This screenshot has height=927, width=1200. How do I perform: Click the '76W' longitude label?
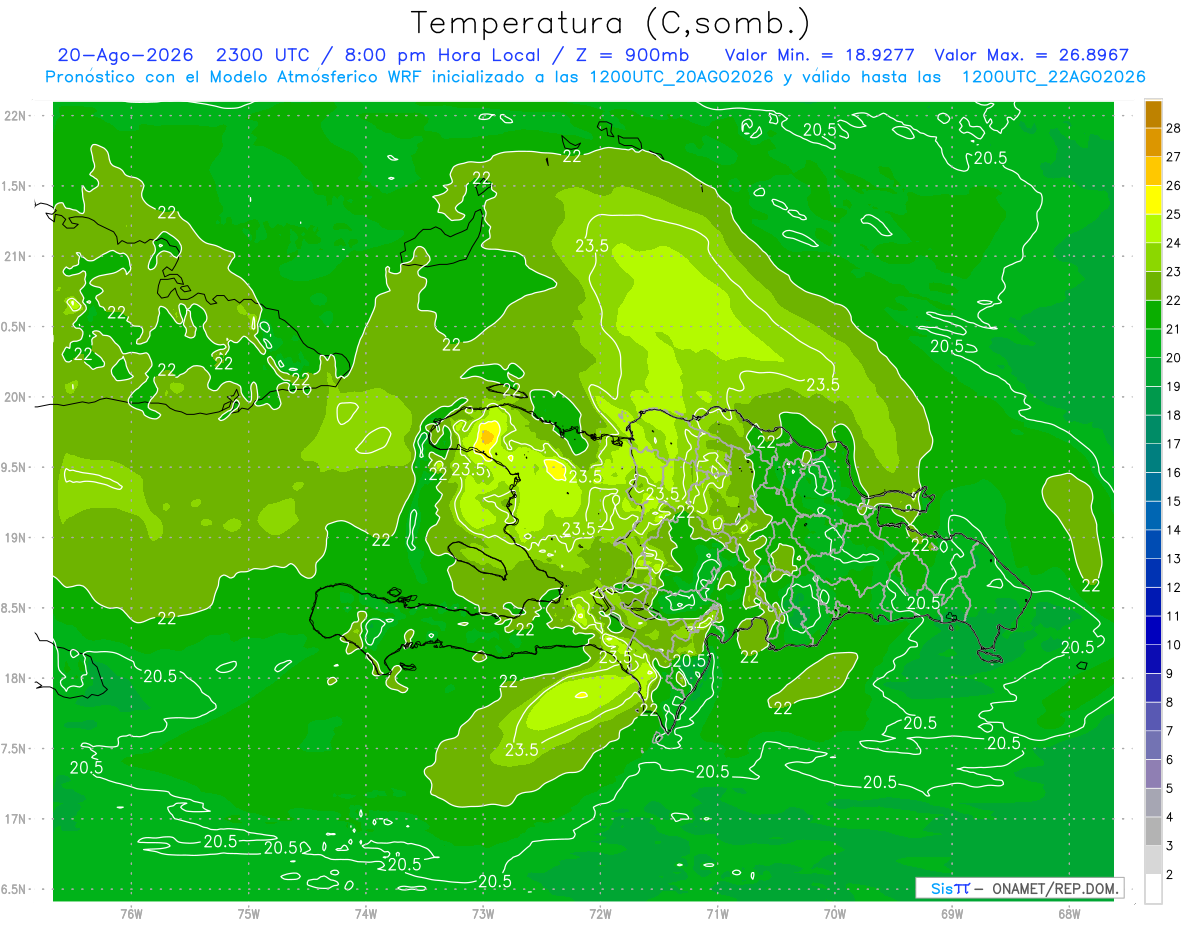point(131,913)
